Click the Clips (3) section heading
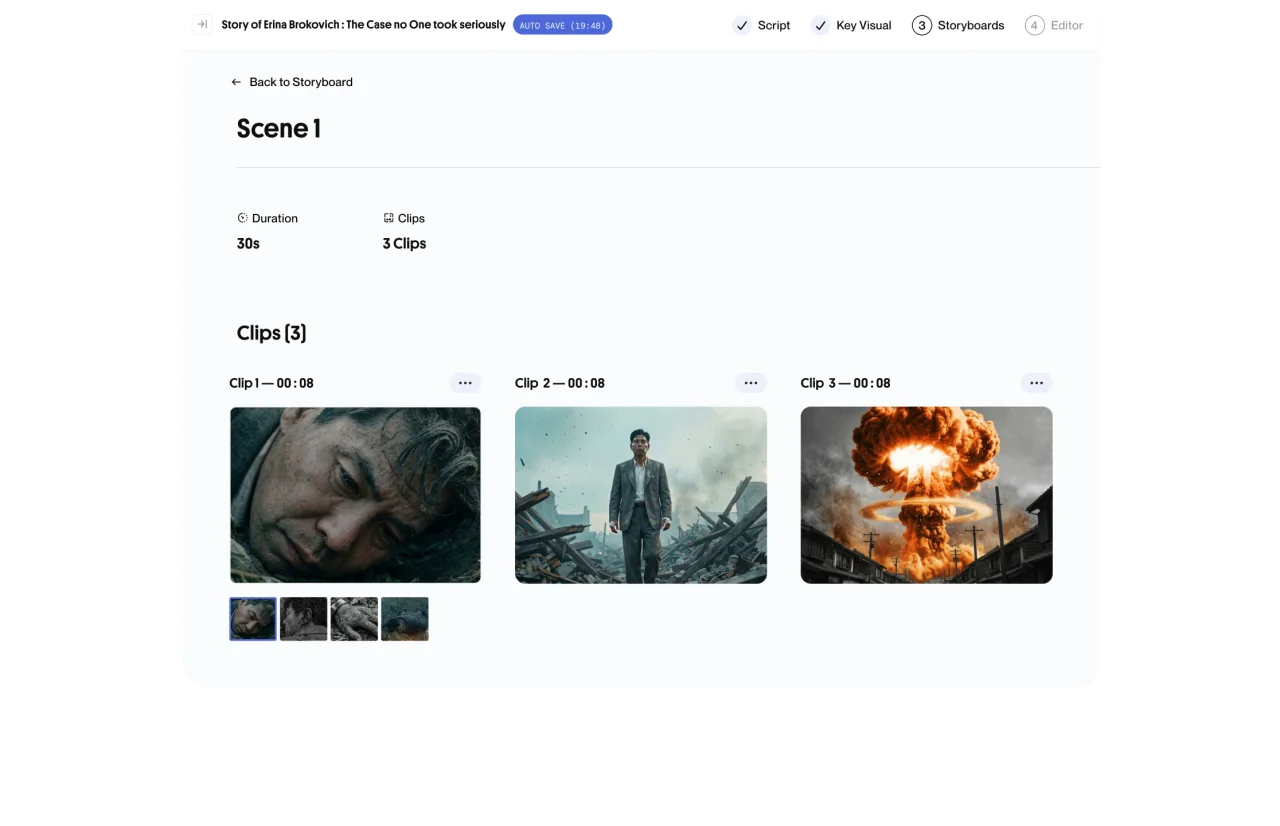Image resolution: width=1280 pixels, height=826 pixels. pyautogui.click(x=272, y=333)
